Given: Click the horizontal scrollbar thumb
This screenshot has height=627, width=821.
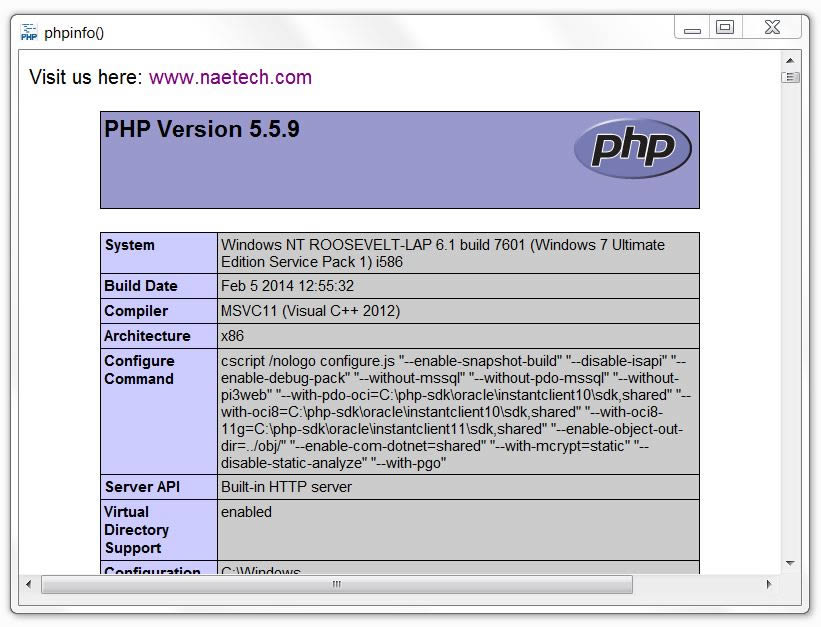Looking at the screenshot, I should pos(336,584).
